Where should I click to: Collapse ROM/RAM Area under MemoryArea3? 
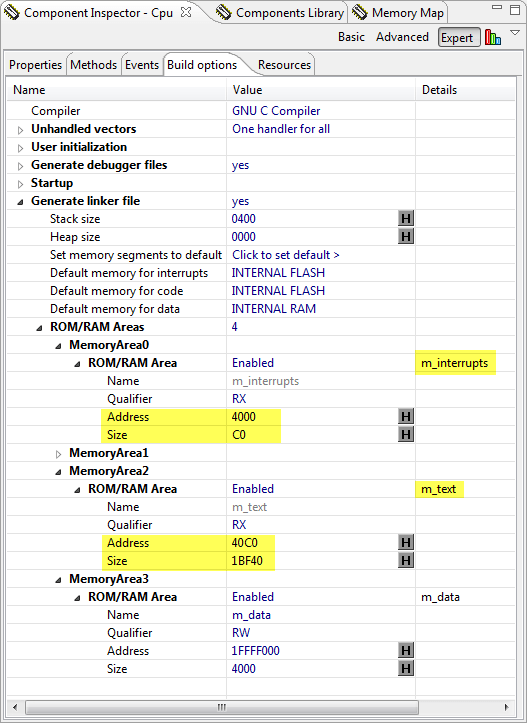(x=77, y=598)
